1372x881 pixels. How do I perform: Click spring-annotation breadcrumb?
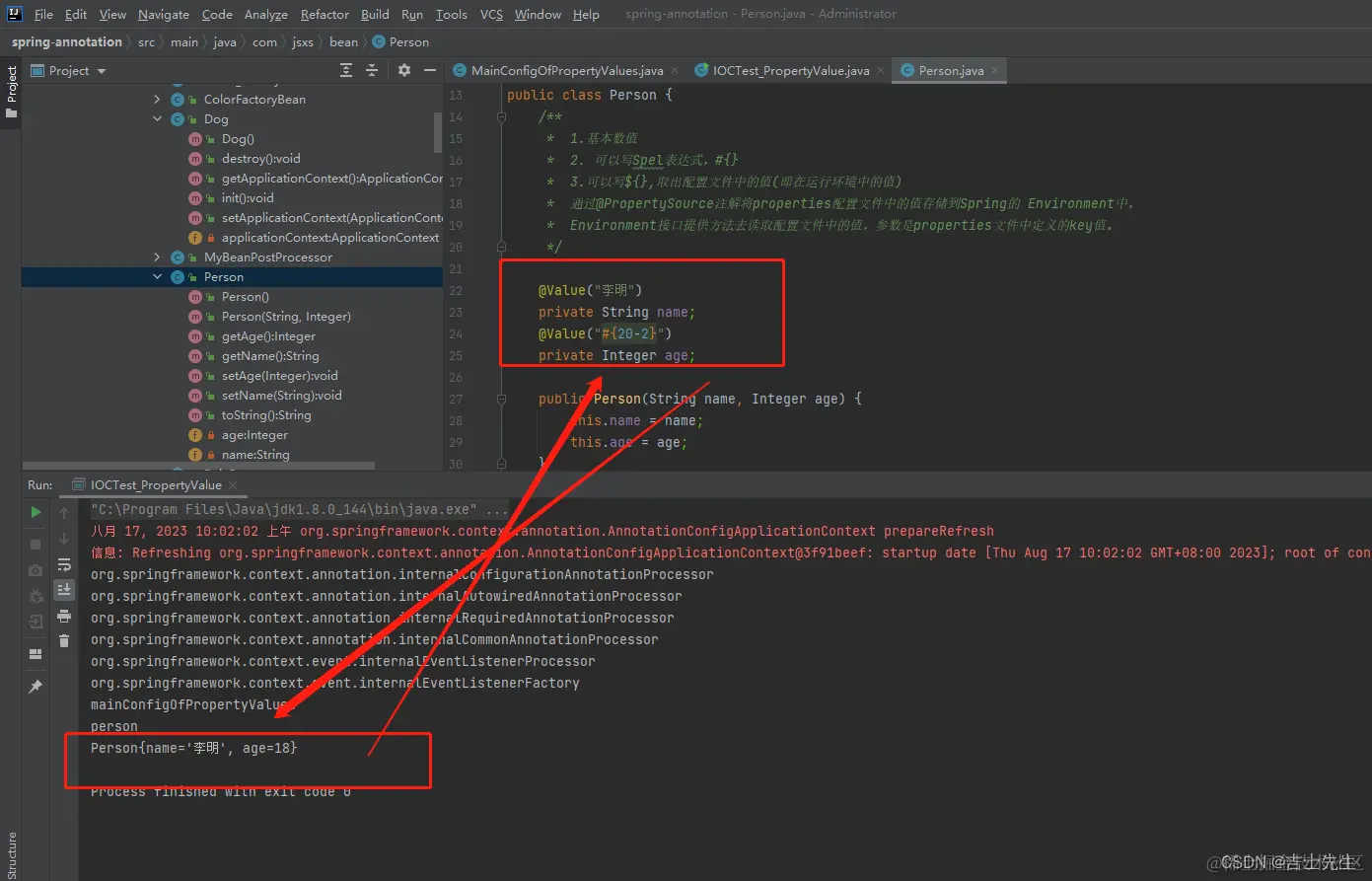[67, 42]
